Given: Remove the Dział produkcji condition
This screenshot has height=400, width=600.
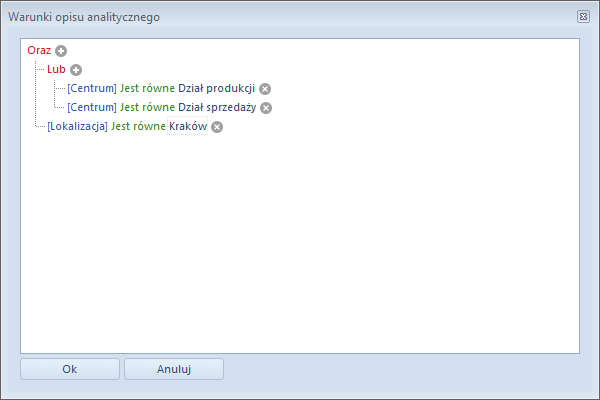Looking at the screenshot, I should 265,89.
